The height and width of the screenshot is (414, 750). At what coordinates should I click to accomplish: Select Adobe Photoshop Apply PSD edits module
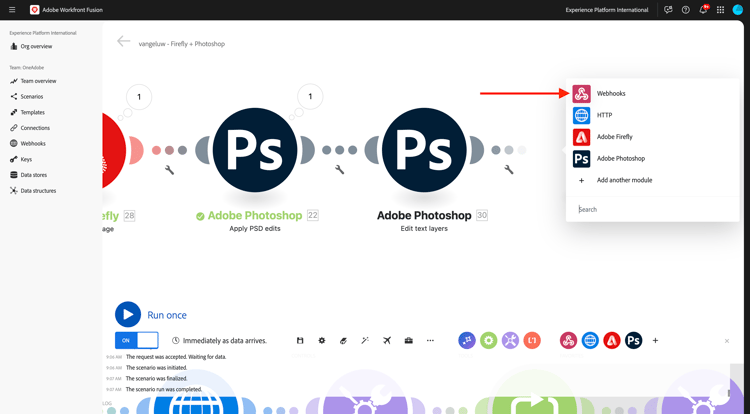[254, 150]
